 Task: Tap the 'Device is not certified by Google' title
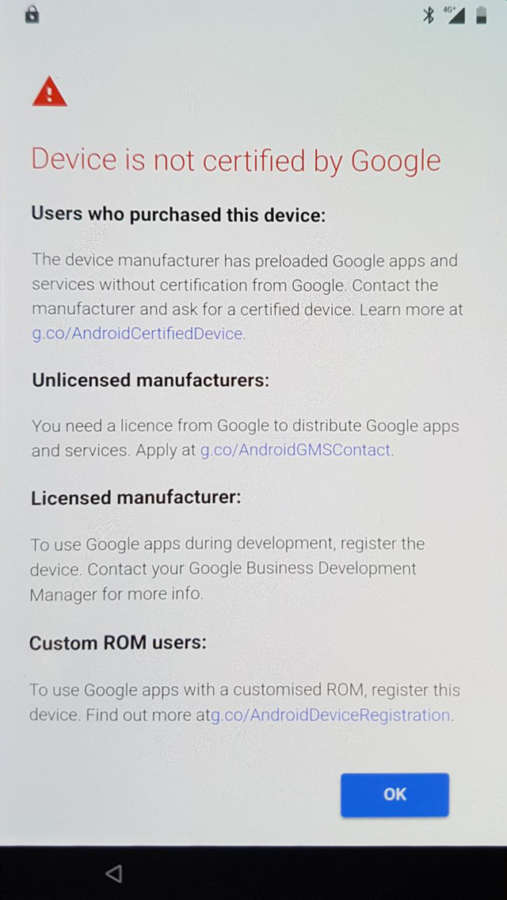pyautogui.click(x=236, y=160)
